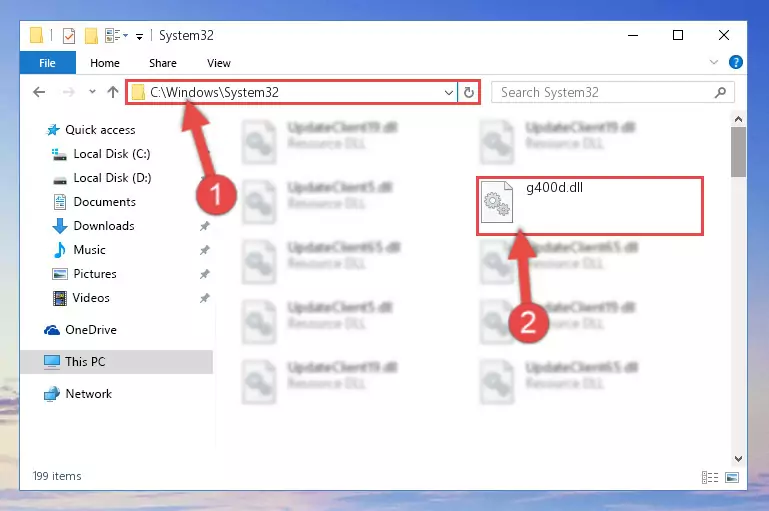Close the System32 window
This screenshot has height=511, width=769.
pos(723,35)
